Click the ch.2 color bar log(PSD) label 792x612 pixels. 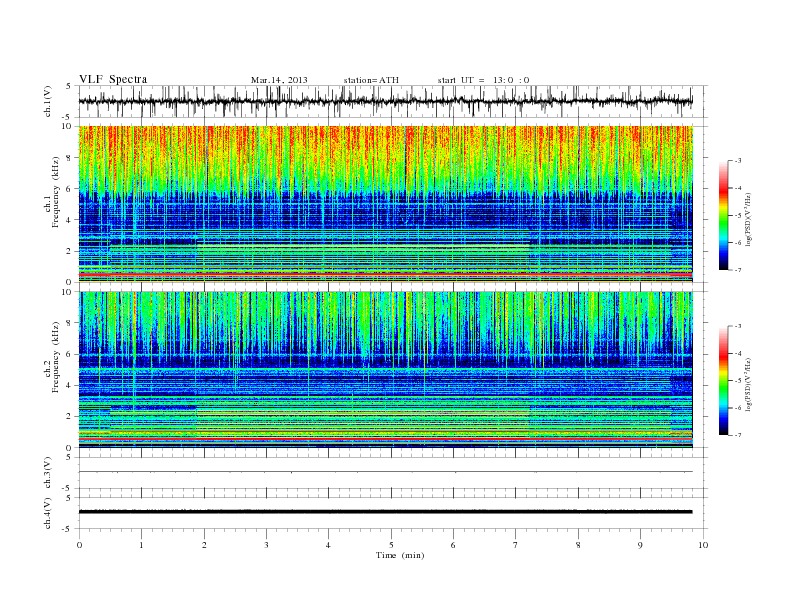[x=749, y=384]
